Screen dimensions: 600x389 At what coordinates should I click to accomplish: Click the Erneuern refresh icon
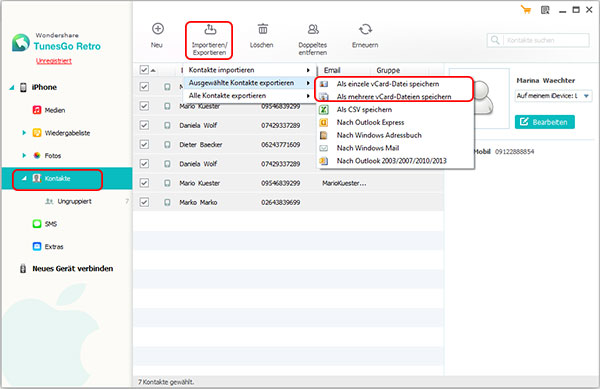365,29
